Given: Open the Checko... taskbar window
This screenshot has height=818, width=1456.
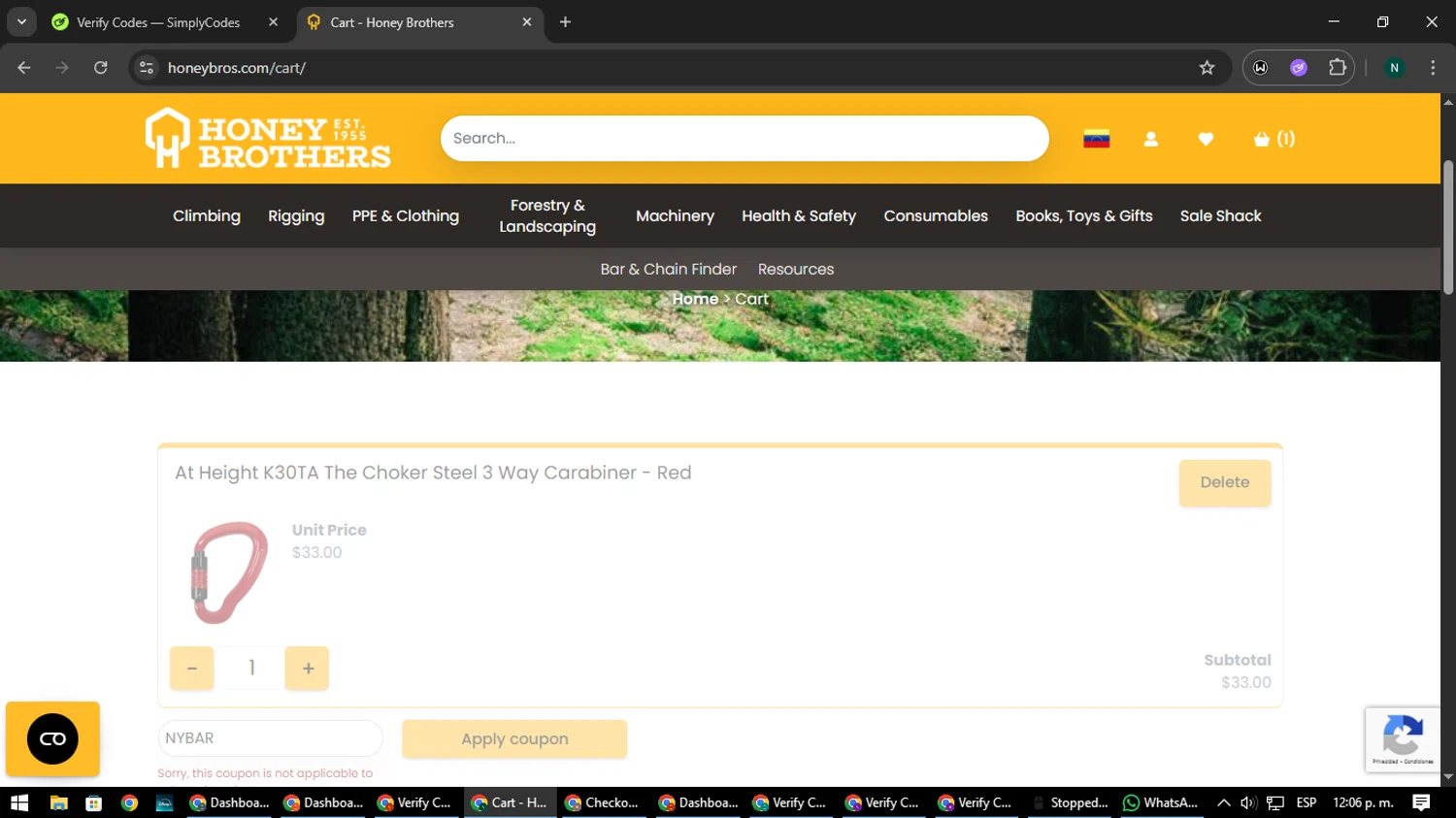Looking at the screenshot, I should coord(602,802).
